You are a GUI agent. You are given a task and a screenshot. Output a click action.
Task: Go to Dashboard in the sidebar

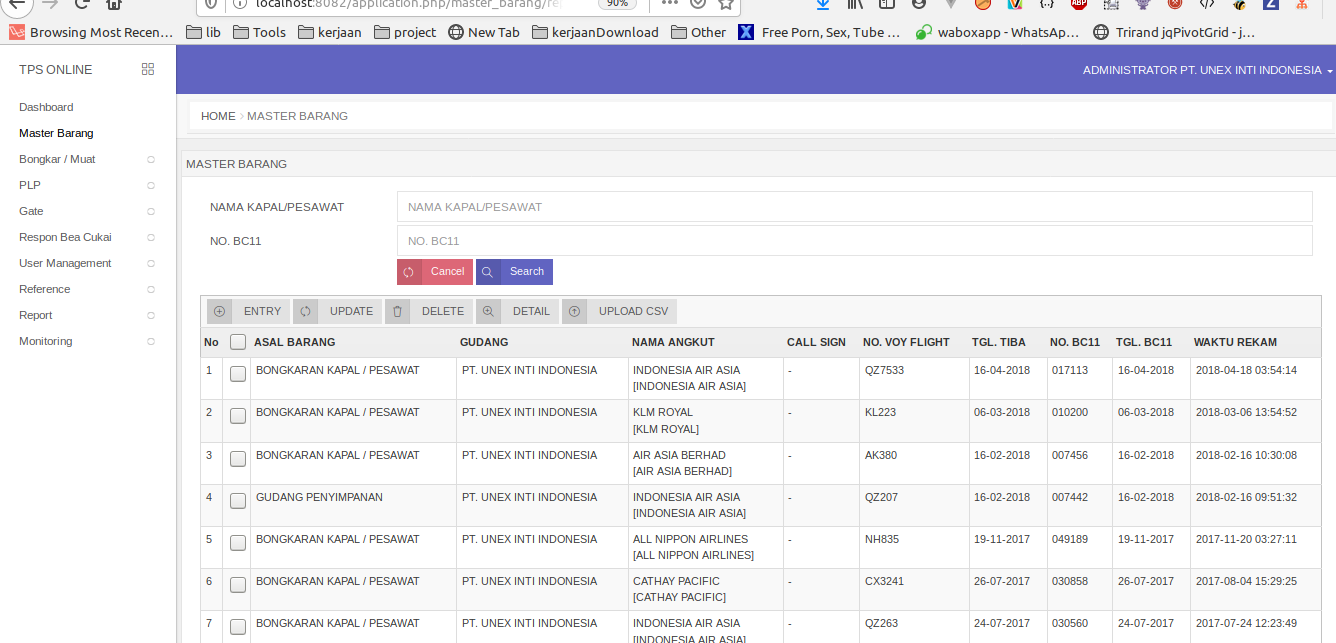[x=46, y=107]
